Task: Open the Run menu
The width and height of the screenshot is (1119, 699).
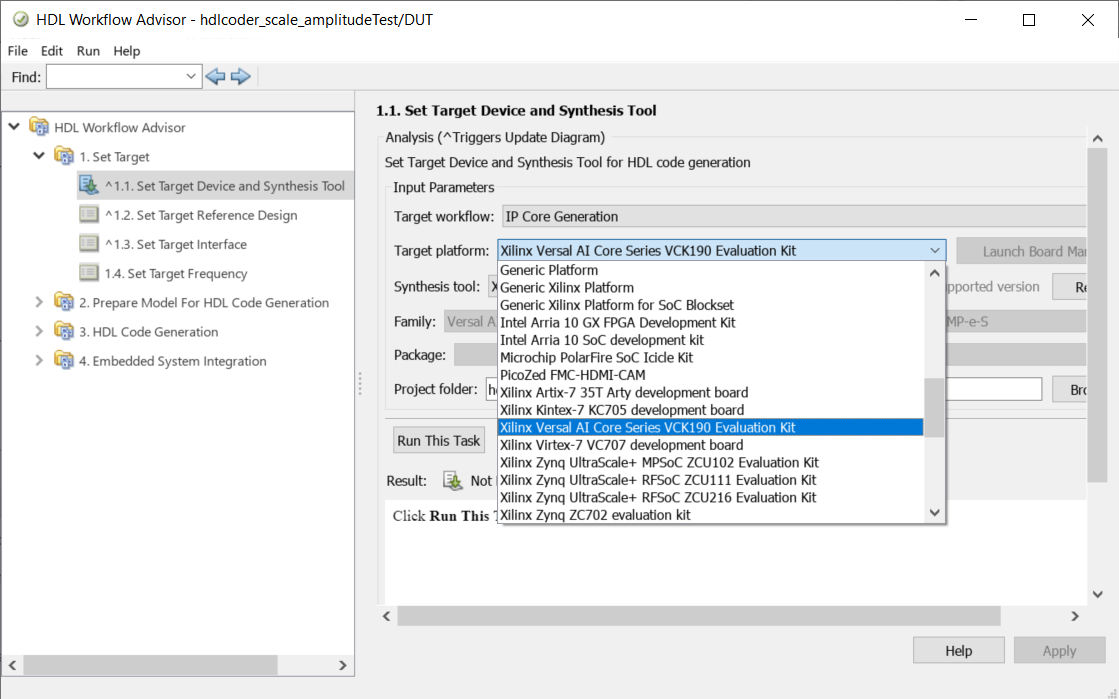Action: pos(88,51)
